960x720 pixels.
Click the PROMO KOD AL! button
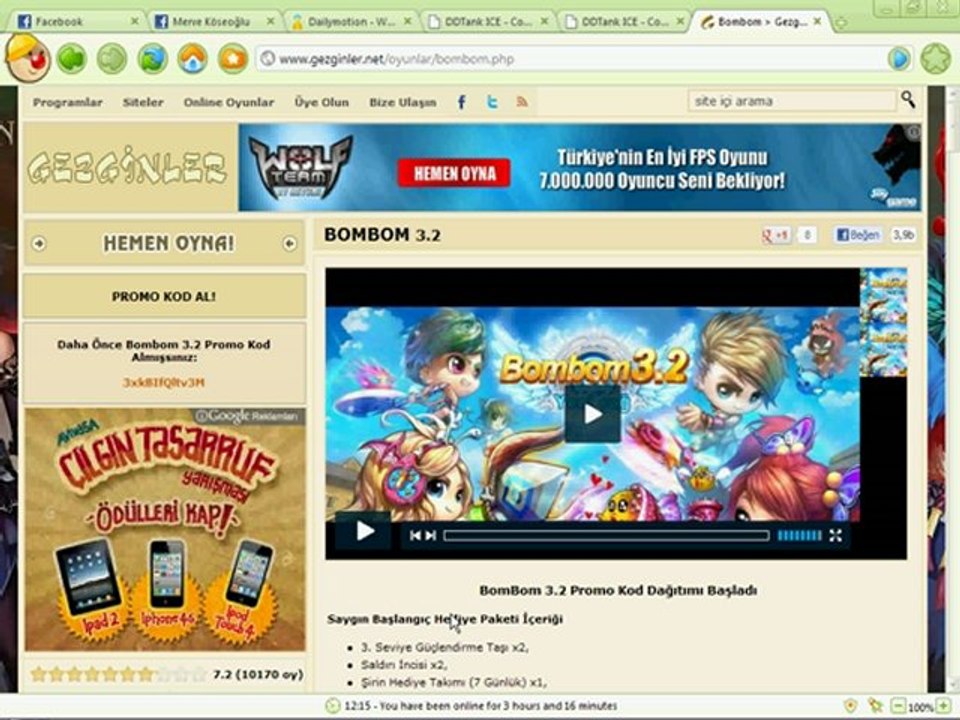pos(164,296)
